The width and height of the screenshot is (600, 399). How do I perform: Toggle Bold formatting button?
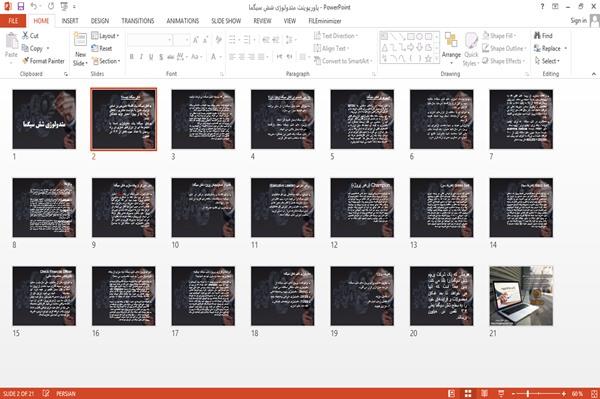click(132, 57)
